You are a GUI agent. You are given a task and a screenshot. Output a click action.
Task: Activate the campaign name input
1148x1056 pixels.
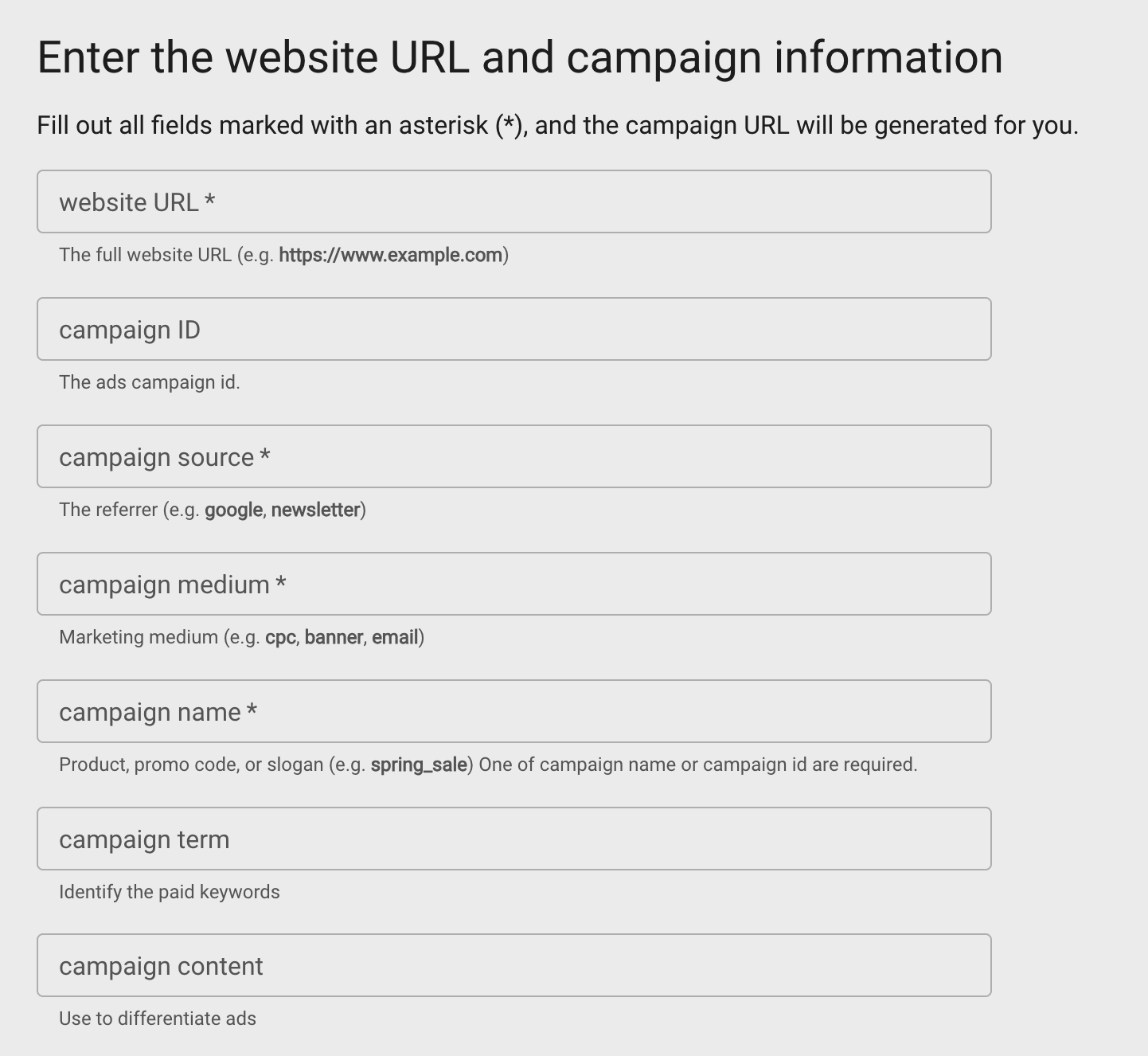(513, 711)
